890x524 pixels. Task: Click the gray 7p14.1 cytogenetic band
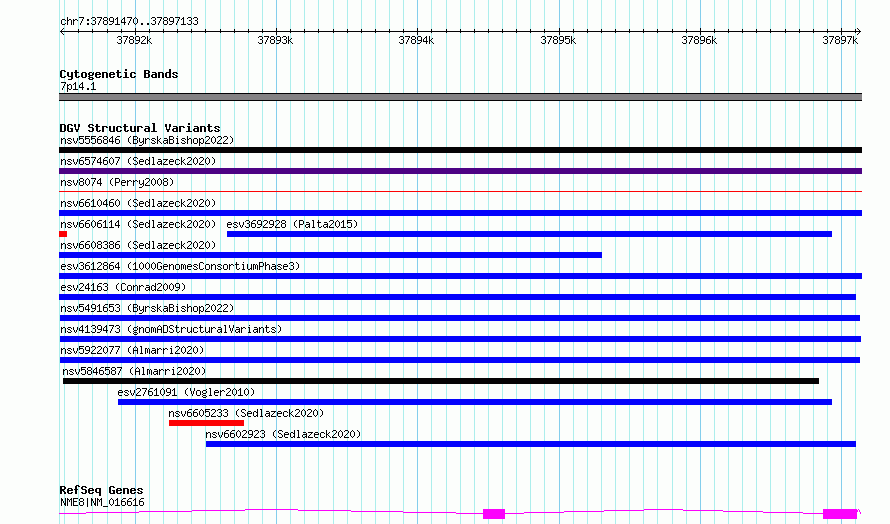460,97
